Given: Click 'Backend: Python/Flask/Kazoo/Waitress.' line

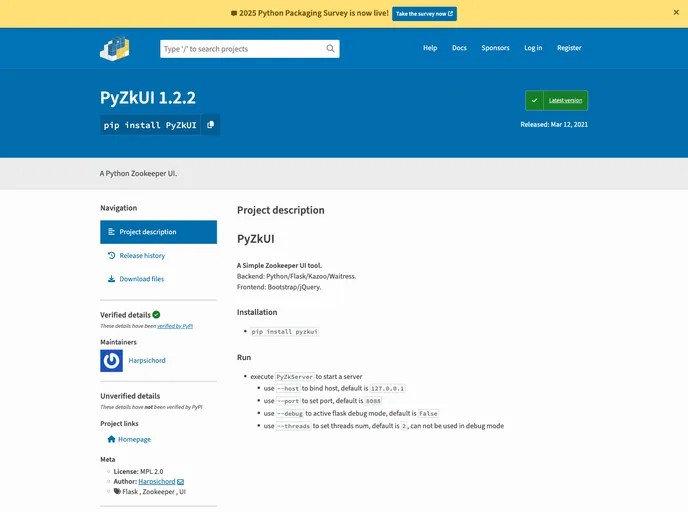Looking at the screenshot, I should coord(297,276).
